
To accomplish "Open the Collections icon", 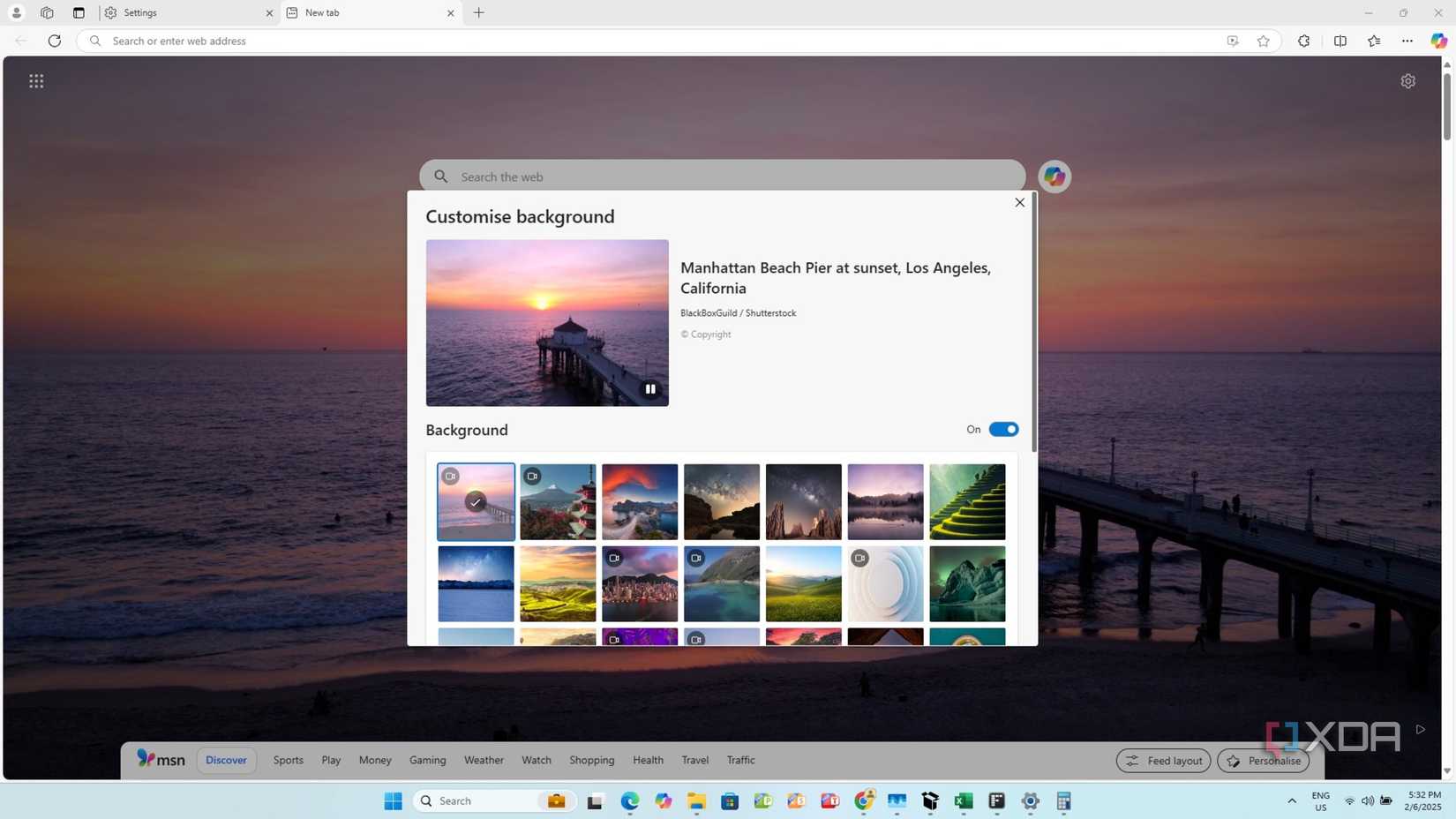I will point(1374,41).
